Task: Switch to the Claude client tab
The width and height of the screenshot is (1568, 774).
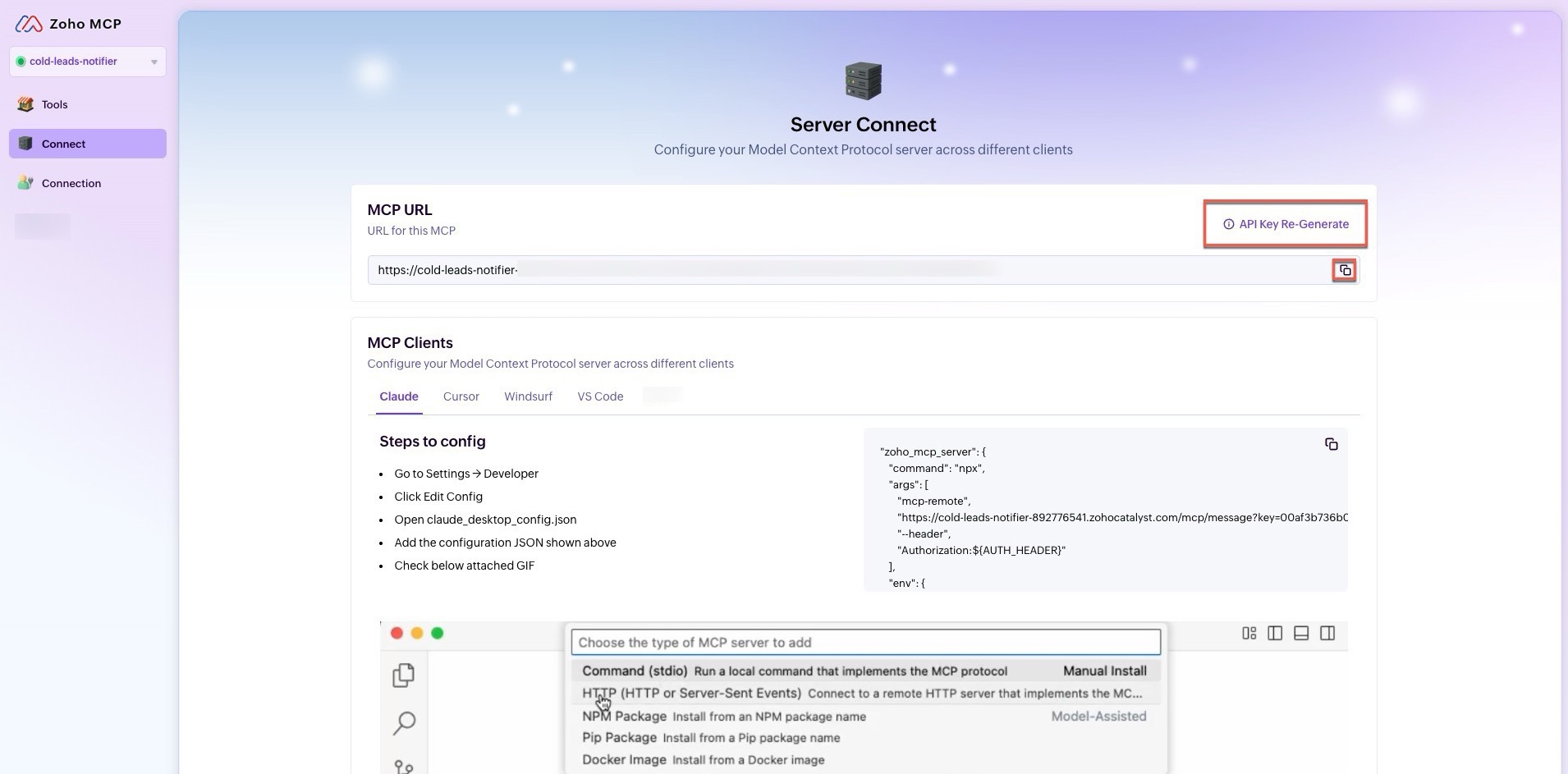Action: click(x=399, y=396)
